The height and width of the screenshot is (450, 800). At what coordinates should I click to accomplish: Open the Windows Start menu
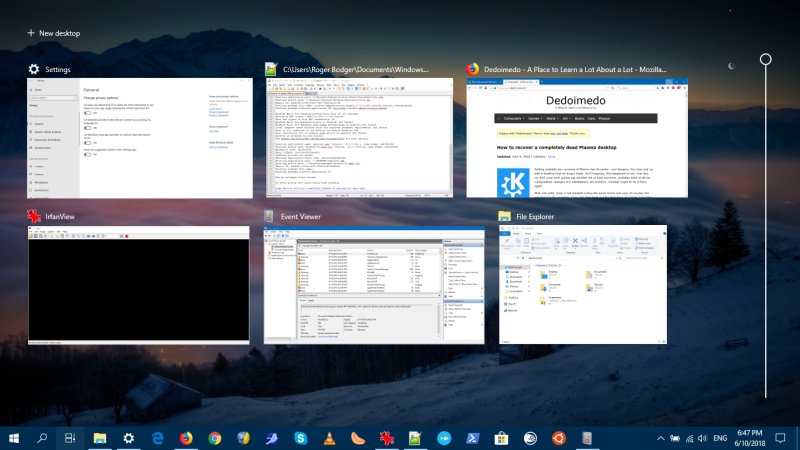(14, 438)
